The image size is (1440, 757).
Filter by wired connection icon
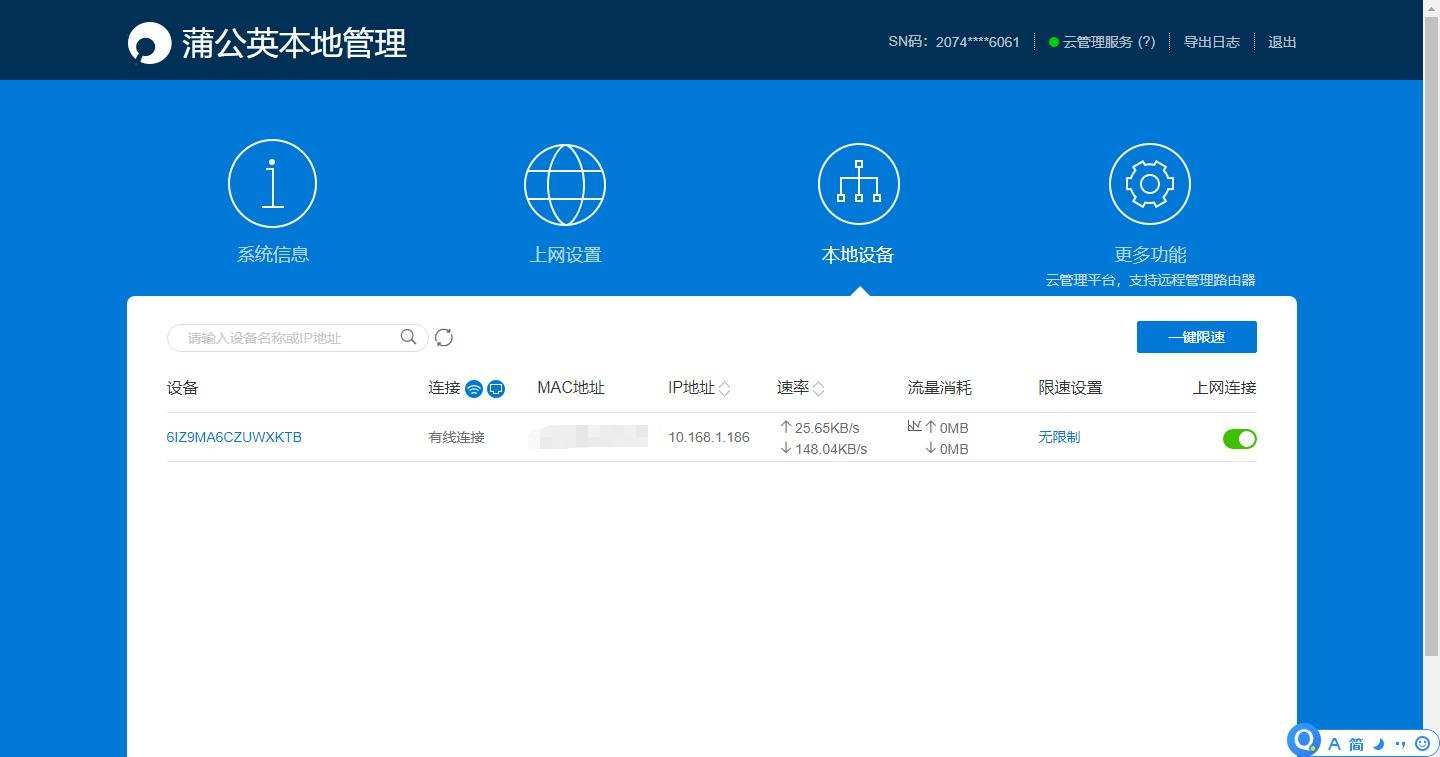click(x=496, y=389)
